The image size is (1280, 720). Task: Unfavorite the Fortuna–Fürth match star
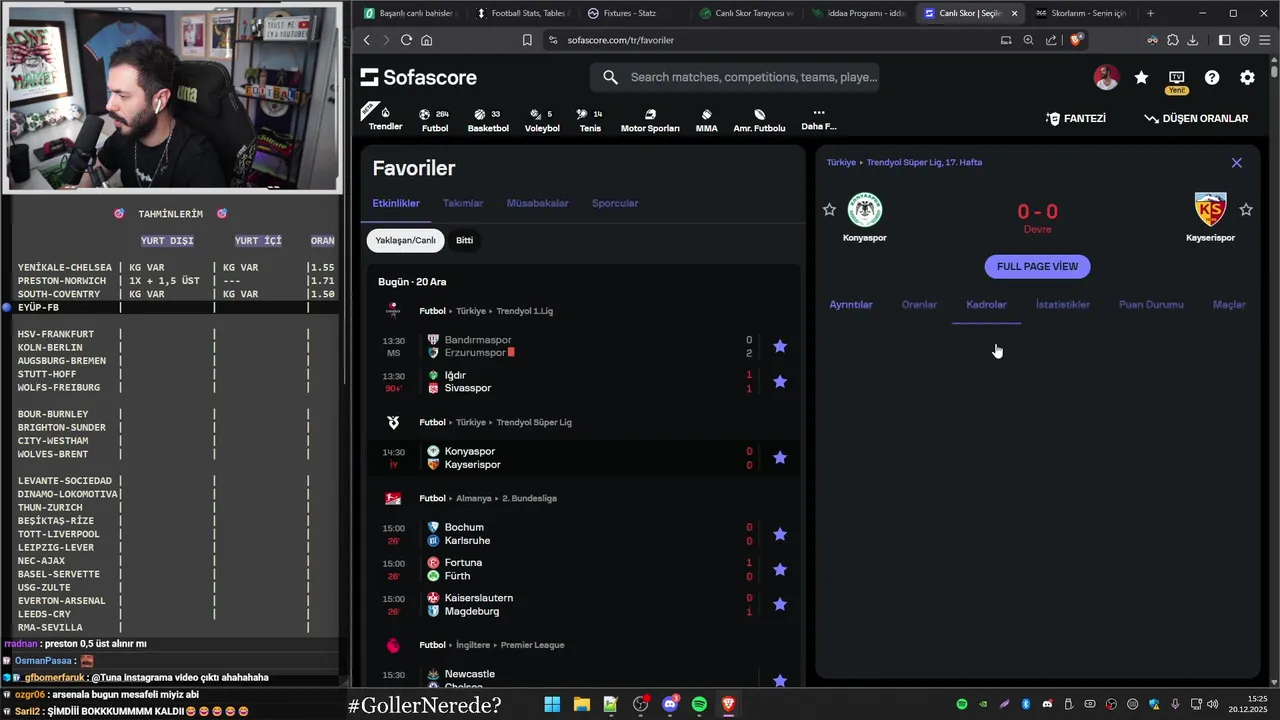click(x=780, y=569)
